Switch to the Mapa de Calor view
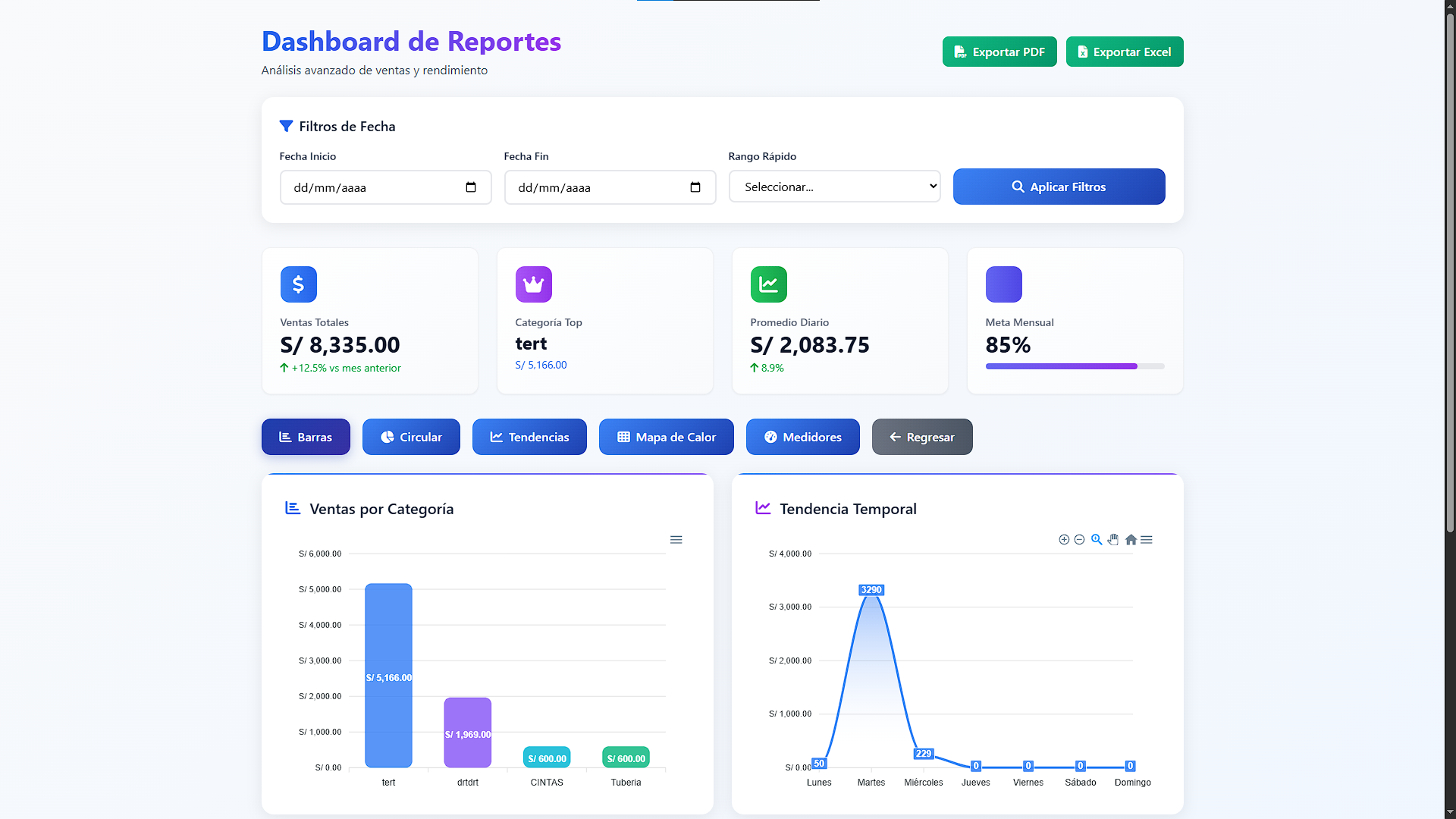 (x=666, y=437)
